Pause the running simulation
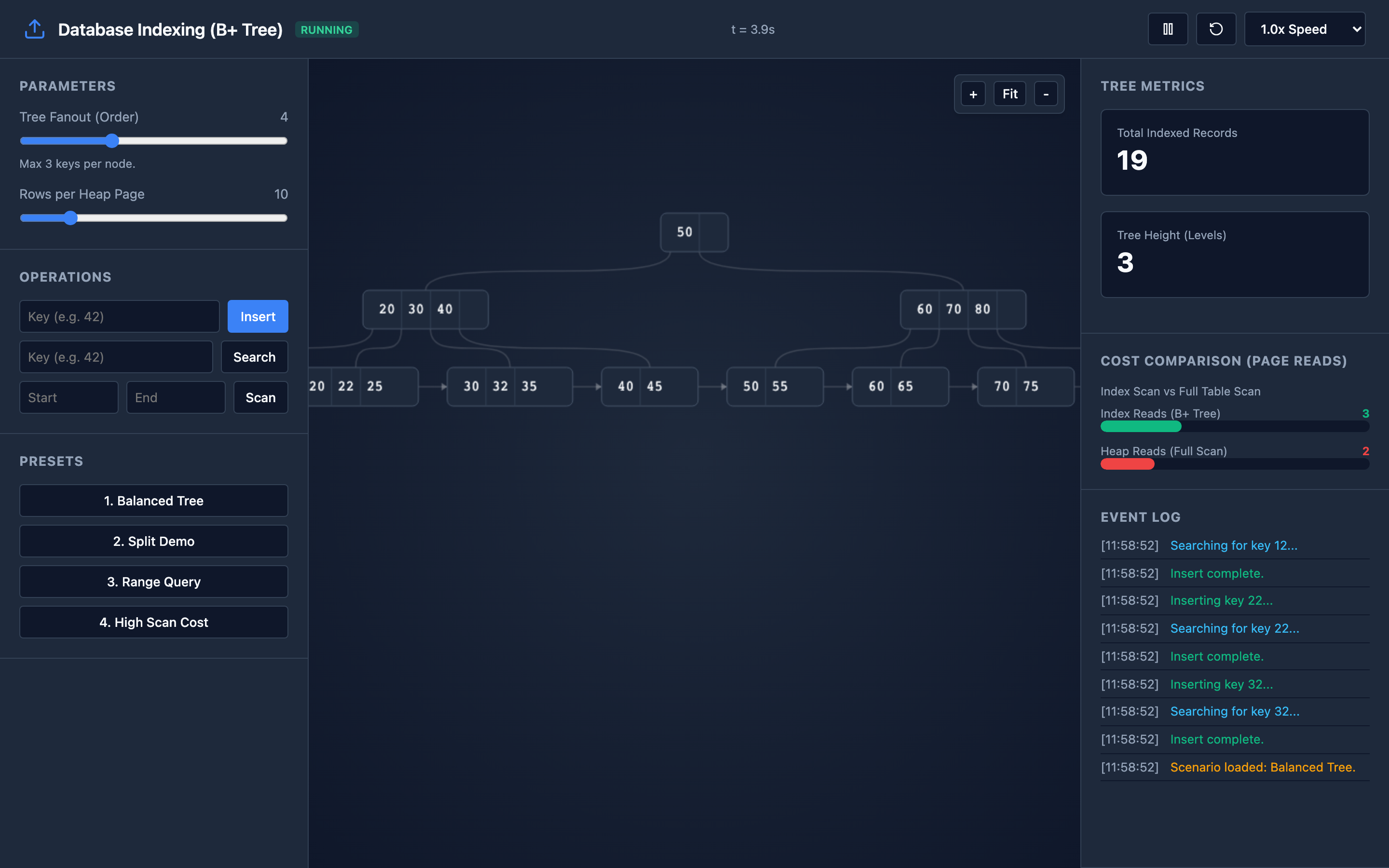1389x868 pixels. coord(1168,29)
